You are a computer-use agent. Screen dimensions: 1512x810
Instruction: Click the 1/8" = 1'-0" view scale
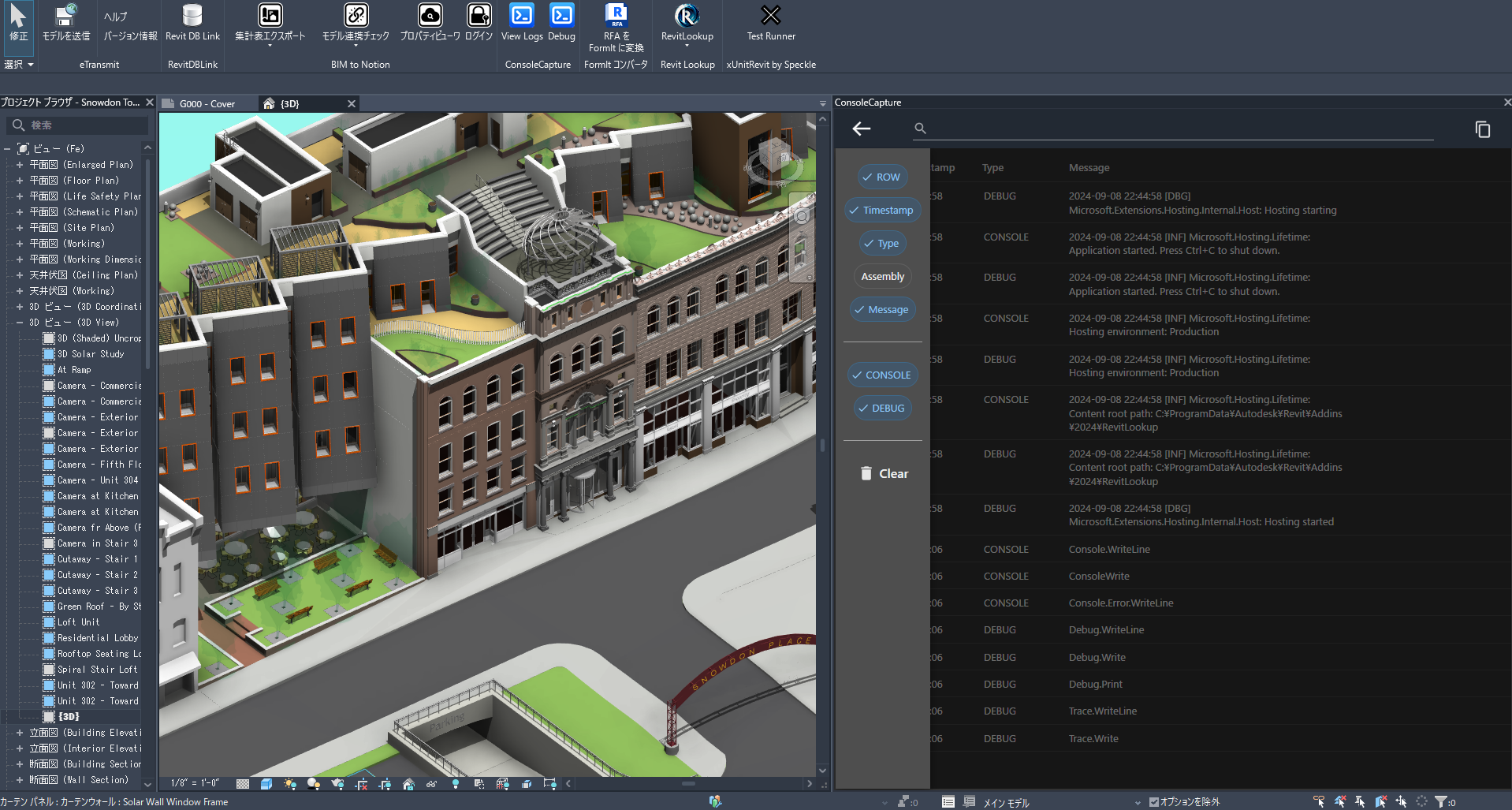[196, 784]
